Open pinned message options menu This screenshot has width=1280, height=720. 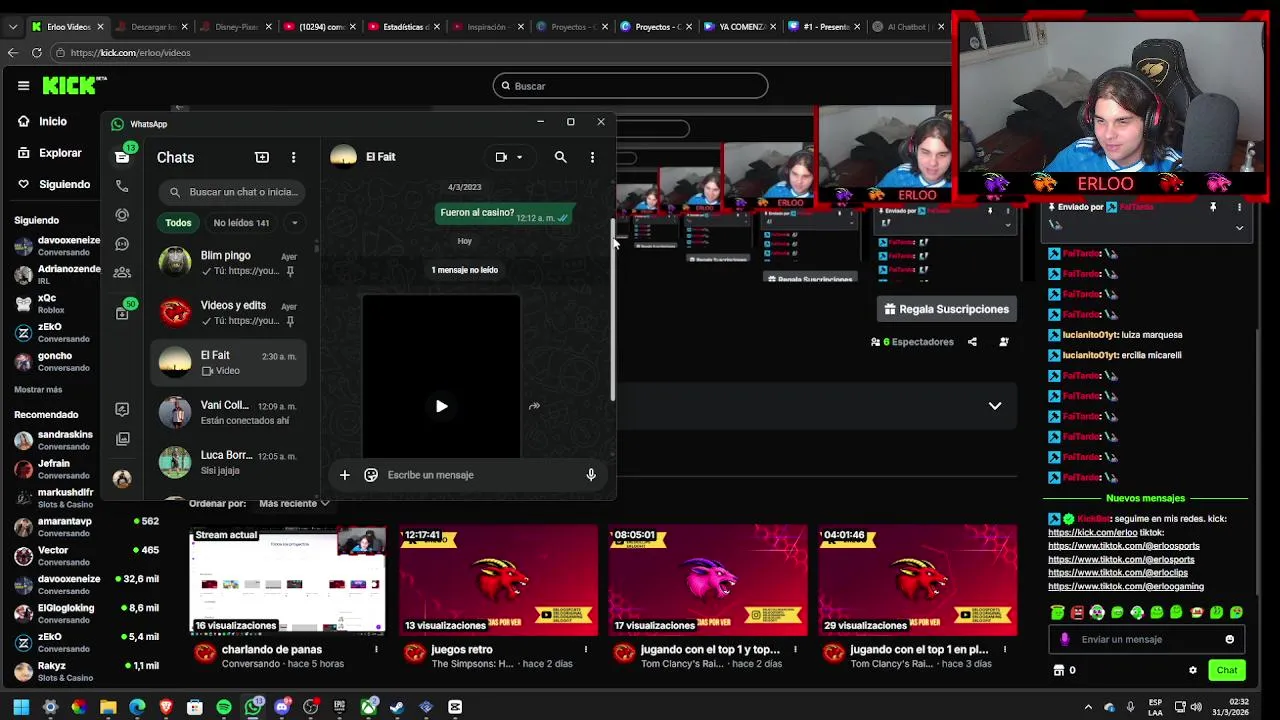click(x=1239, y=207)
